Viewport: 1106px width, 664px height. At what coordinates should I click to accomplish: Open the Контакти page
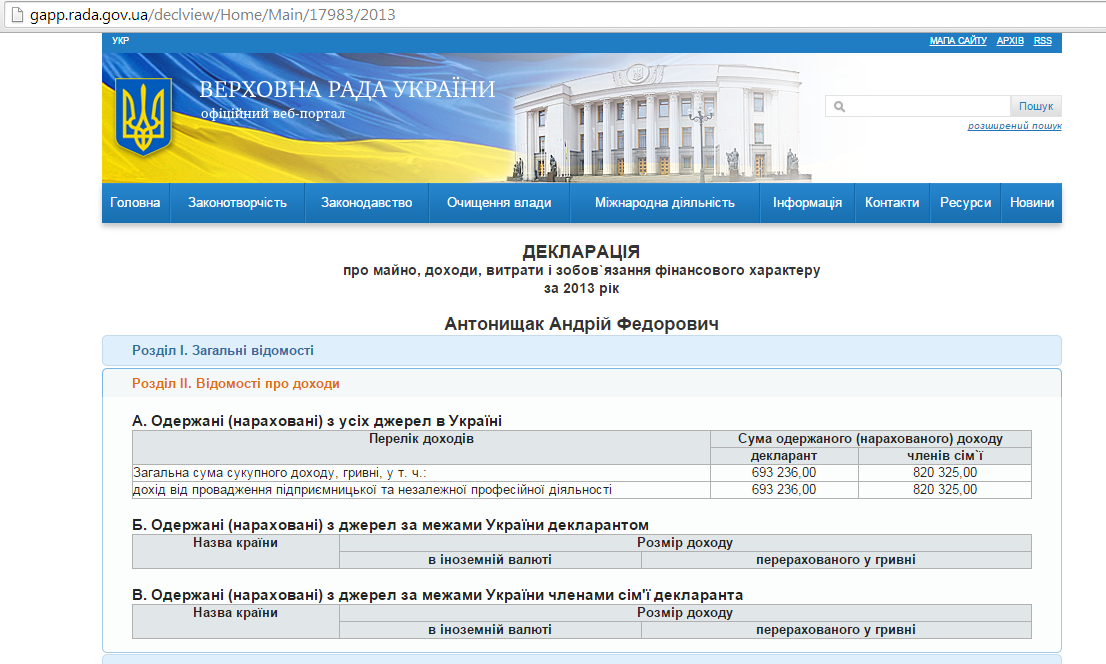click(x=891, y=203)
